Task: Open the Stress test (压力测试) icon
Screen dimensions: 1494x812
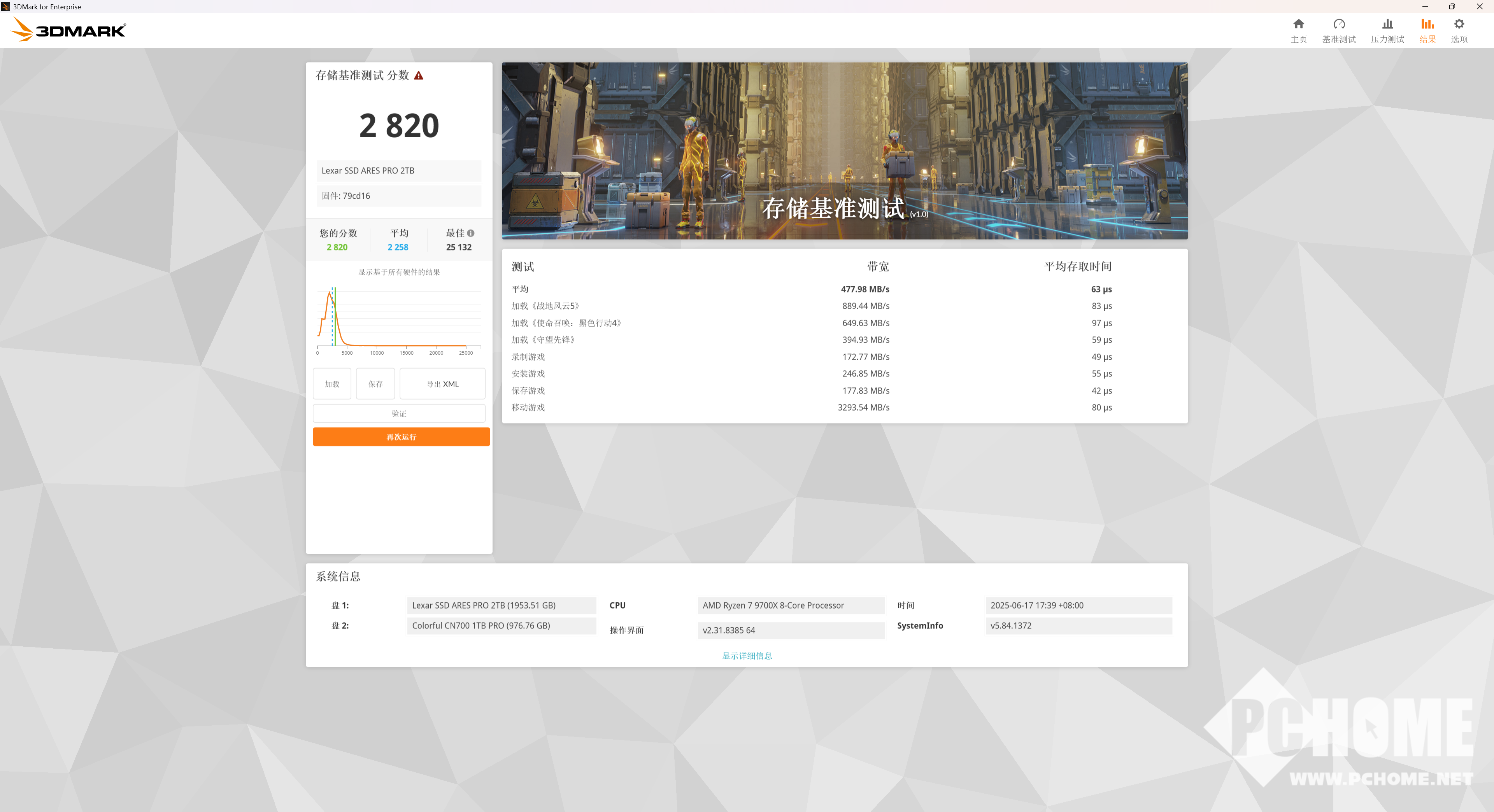Action: (1387, 24)
